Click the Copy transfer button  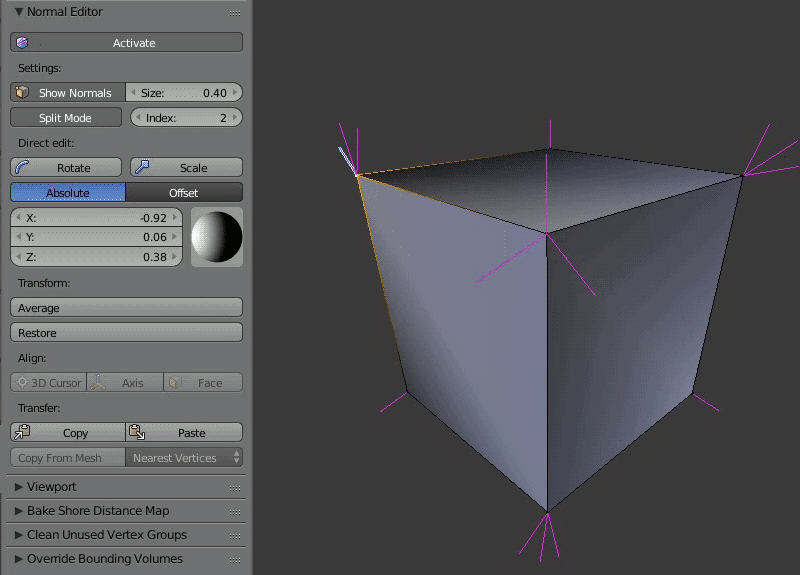(68, 432)
